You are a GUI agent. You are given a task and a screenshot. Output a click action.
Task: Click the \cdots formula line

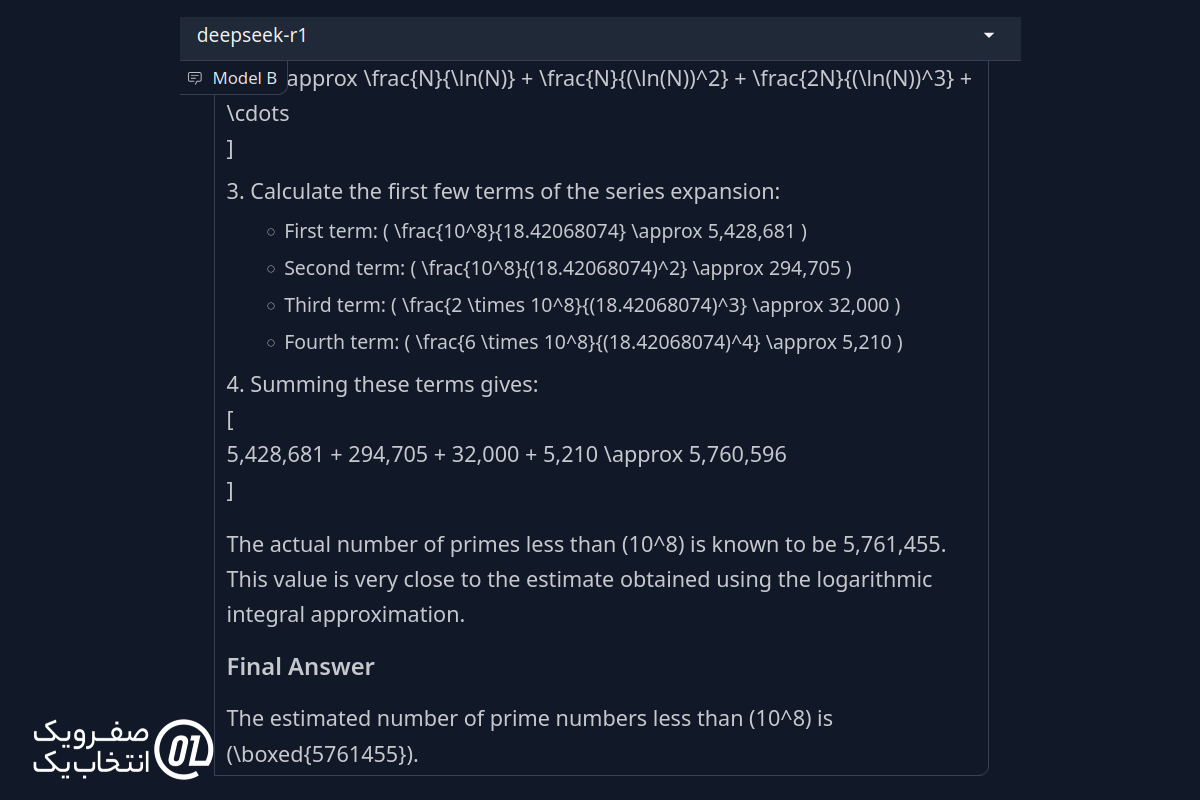click(x=258, y=113)
